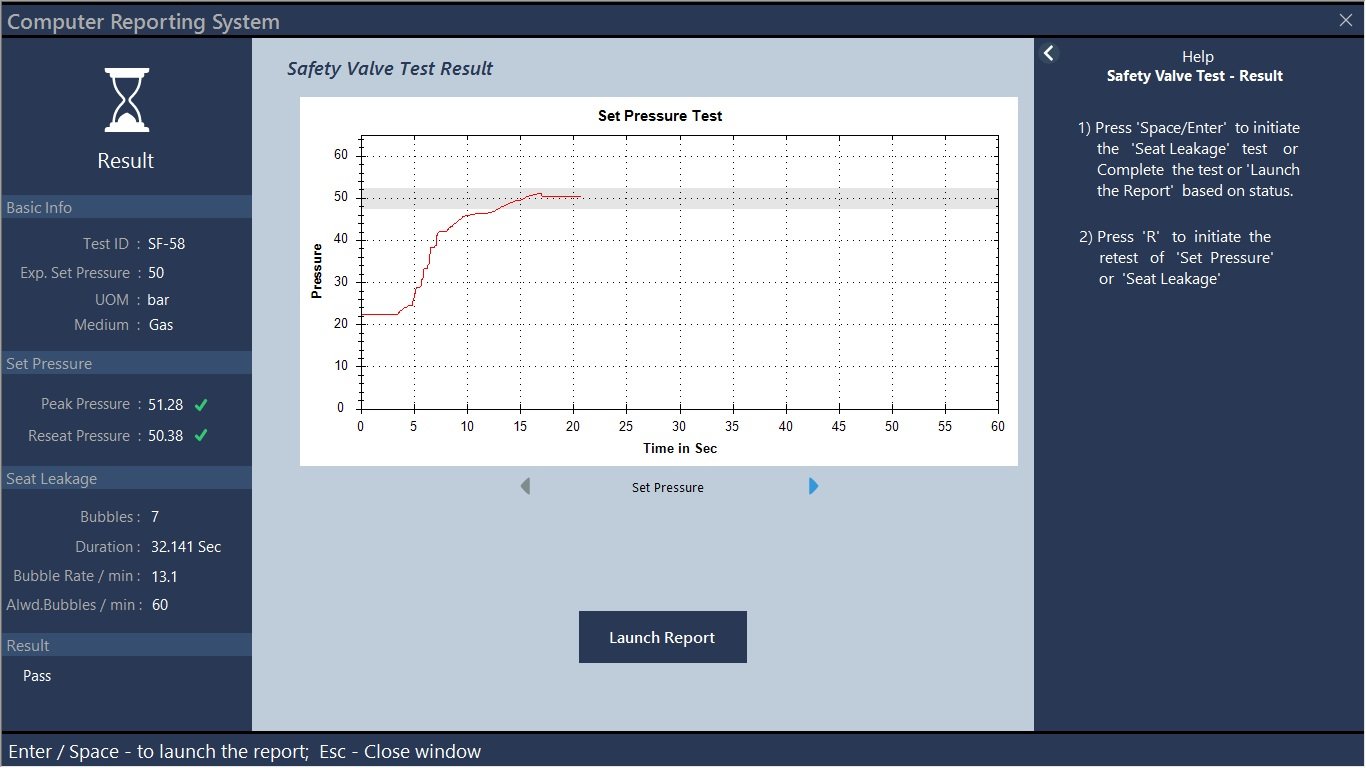Show the next chart with the blue arrow

tap(814, 486)
